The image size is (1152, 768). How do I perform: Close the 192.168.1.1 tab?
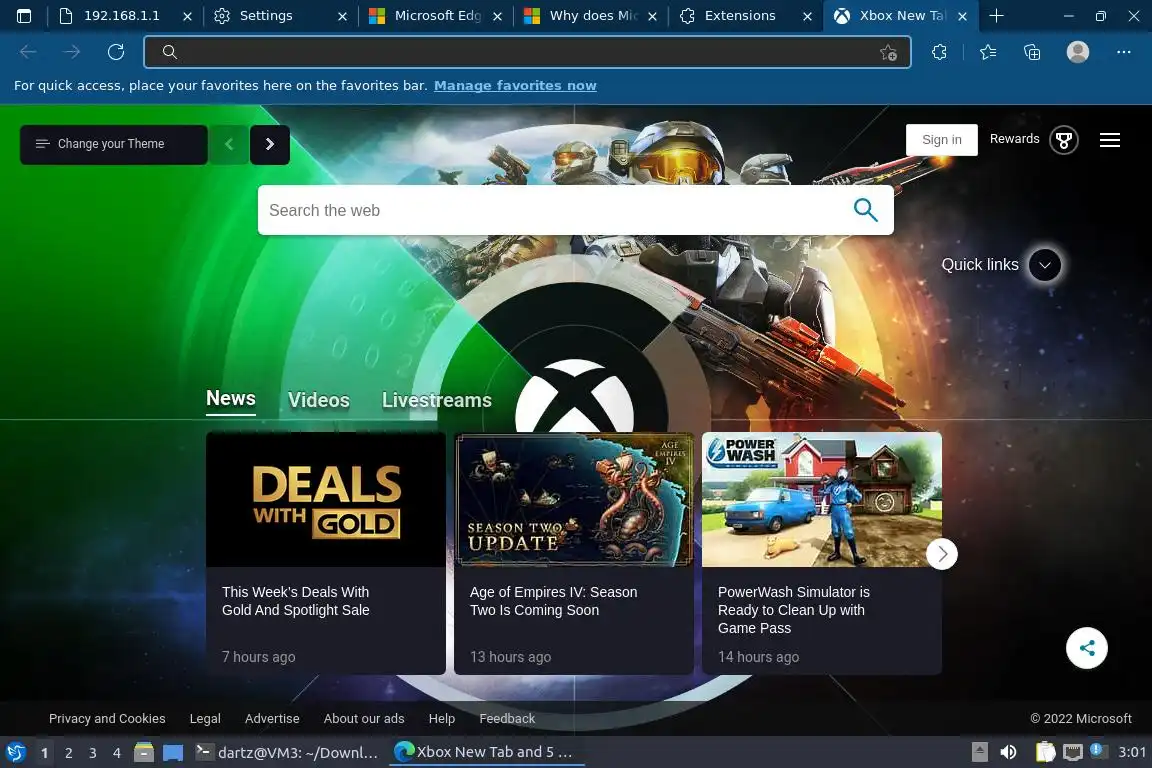tap(187, 16)
